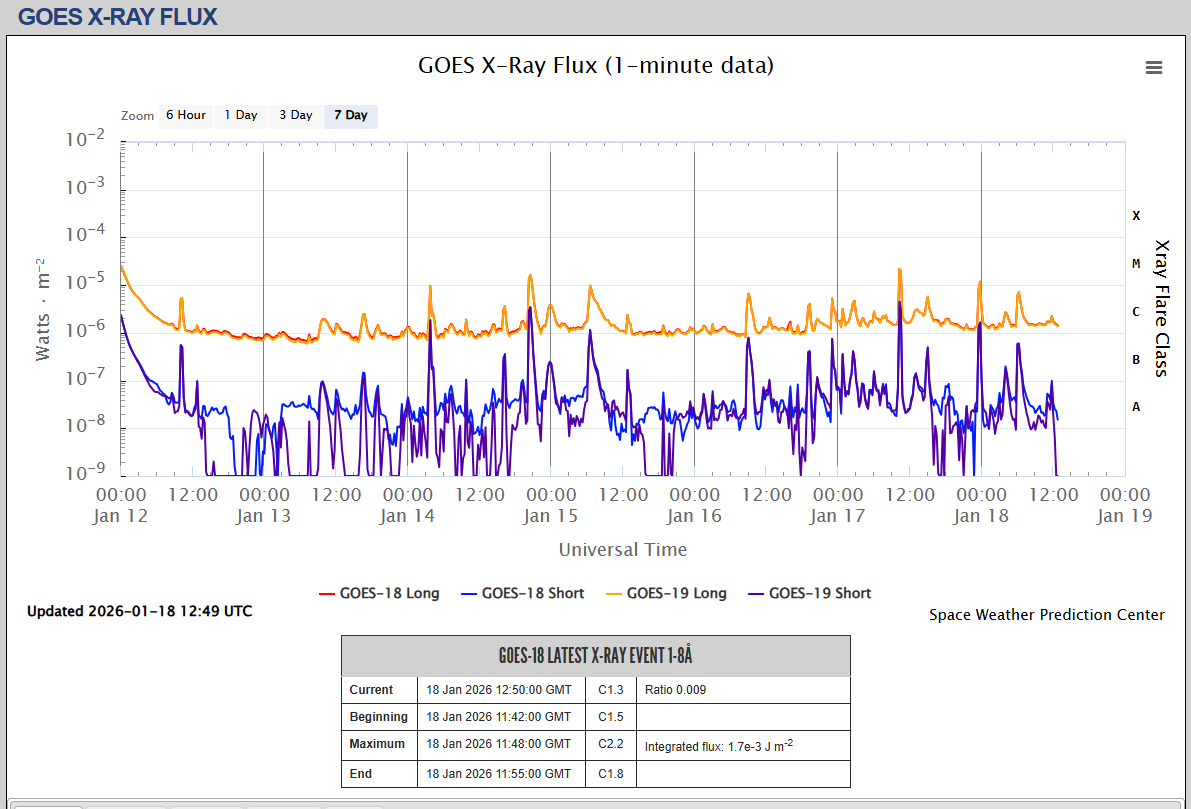Set zoom range to 1 Day
Screen dimensions: 1191x809
click(x=240, y=115)
